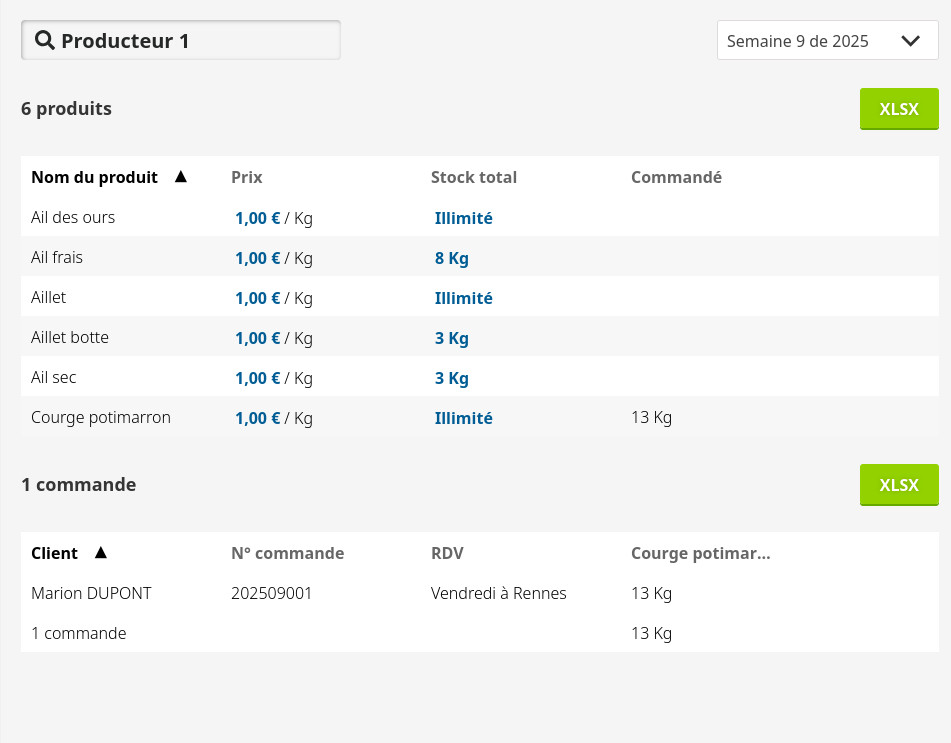This screenshot has height=743, width=951.
Task: Click the sort arrow beside Client
Action: pyautogui.click(x=100, y=553)
